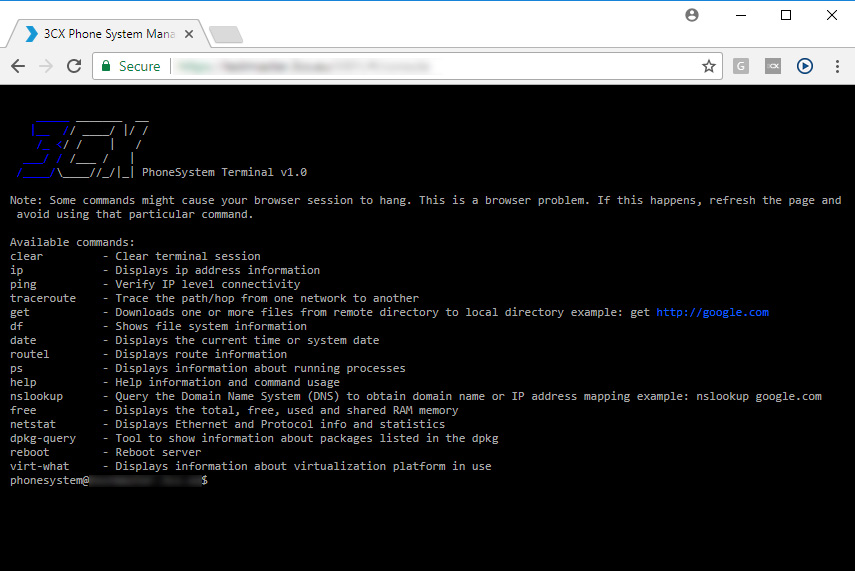Click the 'free' command name

point(23,410)
